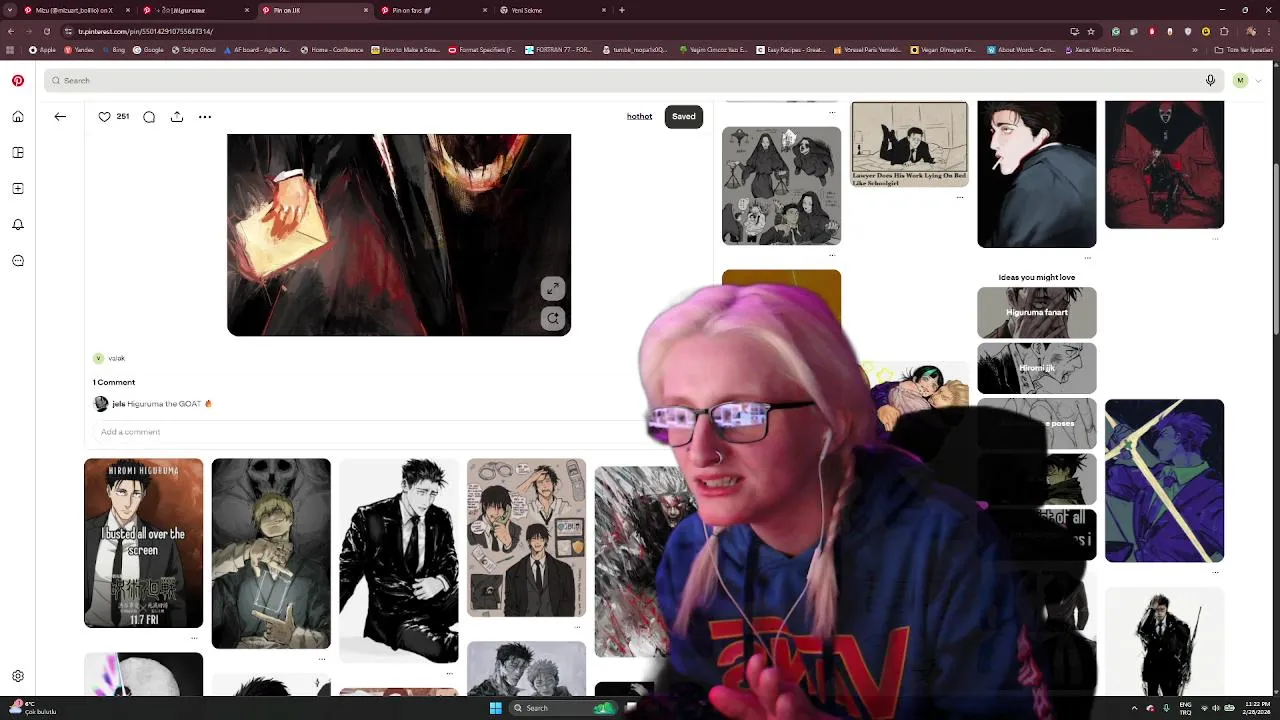Open the grey group sketch pin
This screenshot has width=1280, height=720.
point(781,186)
